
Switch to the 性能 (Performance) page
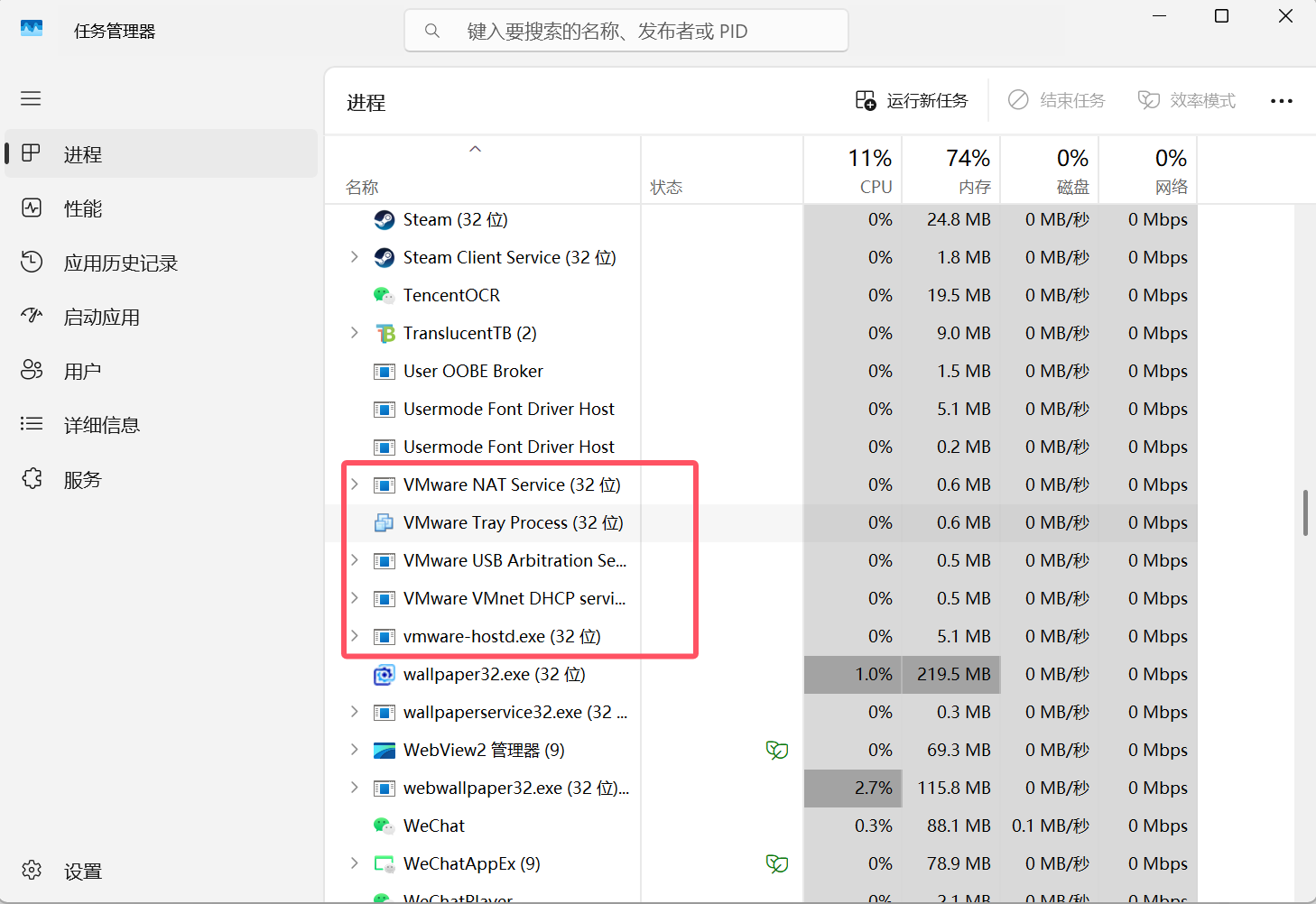coord(162,208)
